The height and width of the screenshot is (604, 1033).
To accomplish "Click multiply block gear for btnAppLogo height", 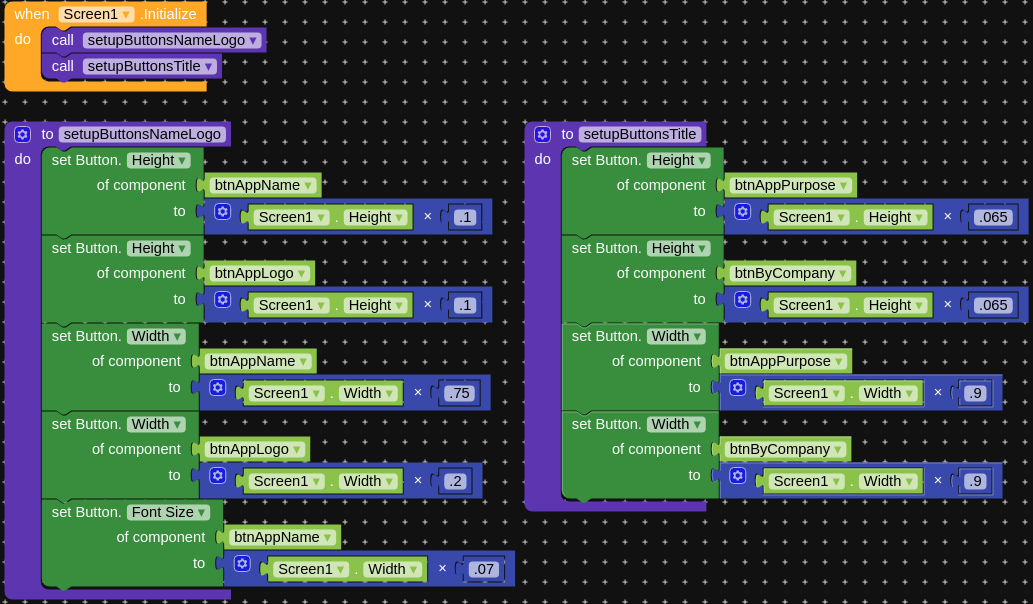I will [222, 300].
